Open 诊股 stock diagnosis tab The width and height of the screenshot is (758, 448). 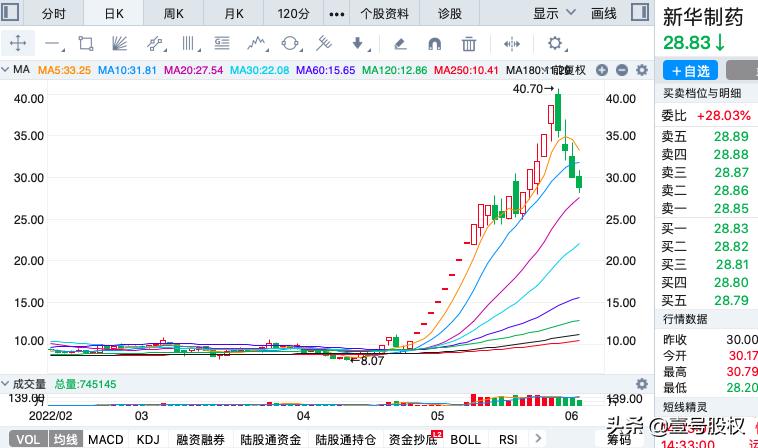[450, 14]
